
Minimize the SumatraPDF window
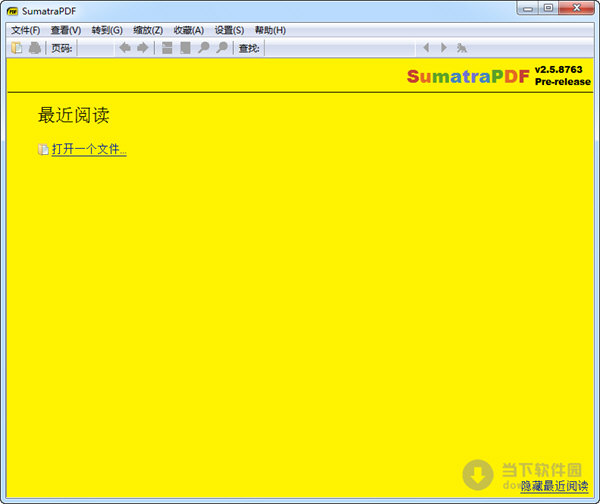pyautogui.click(x=528, y=8)
